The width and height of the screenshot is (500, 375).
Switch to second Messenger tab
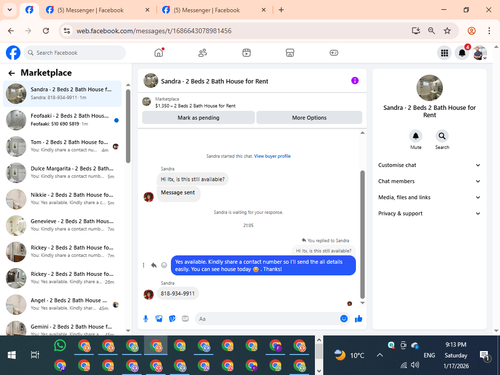(x=97, y=10)
